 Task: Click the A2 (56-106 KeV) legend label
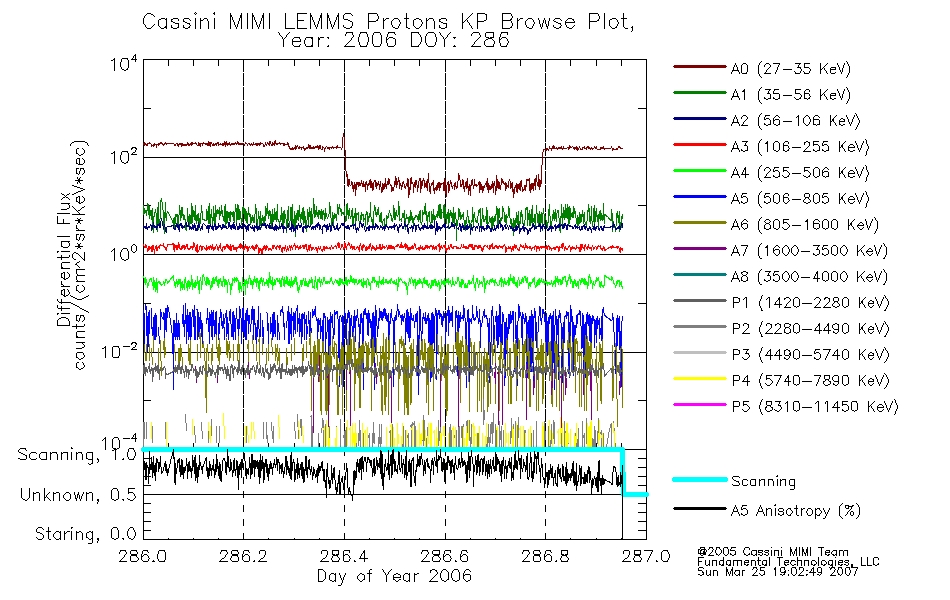[x=796, y=121]
